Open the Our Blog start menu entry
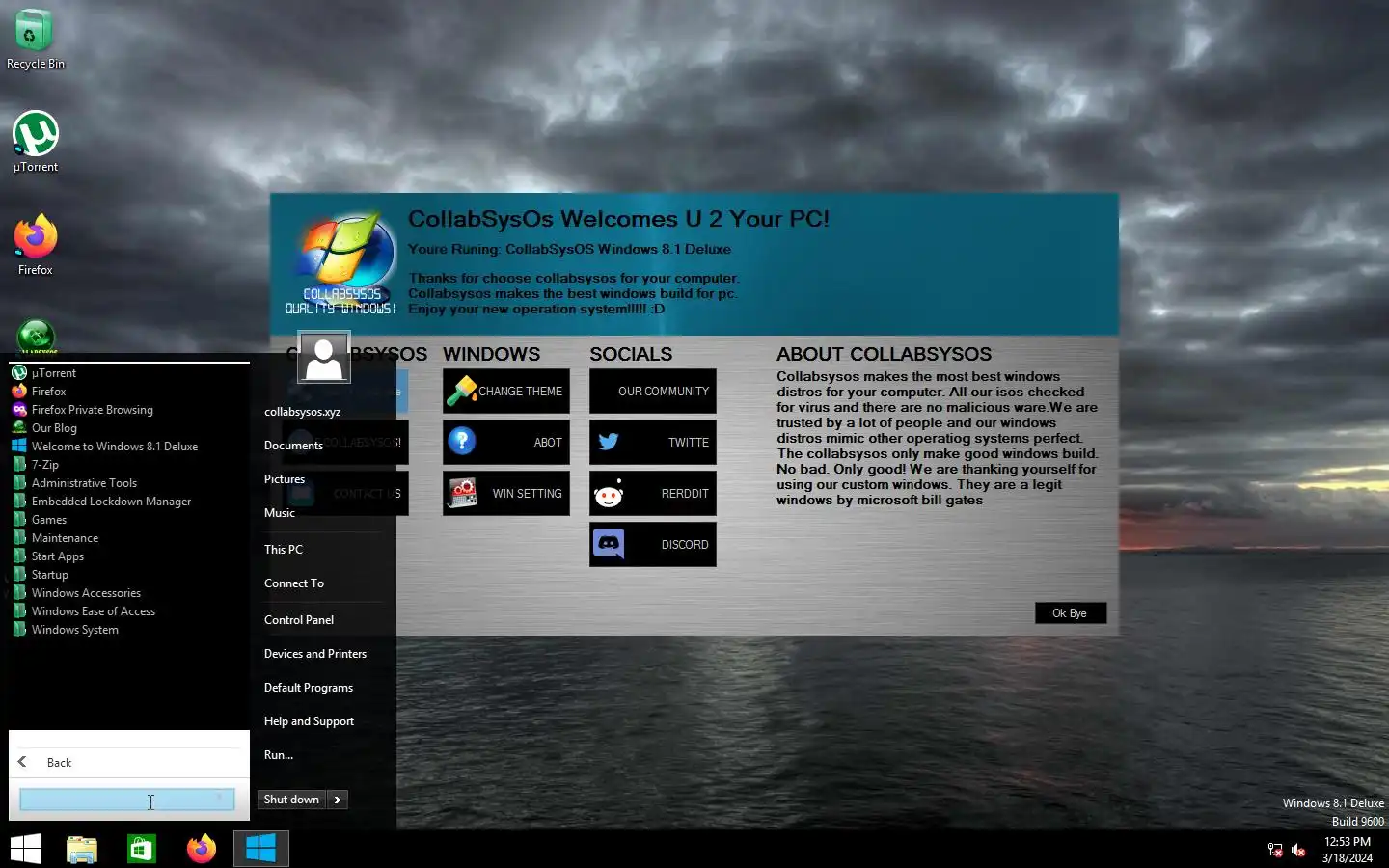Viewport: 1389px width, 868px height. [x=129, y=428]
